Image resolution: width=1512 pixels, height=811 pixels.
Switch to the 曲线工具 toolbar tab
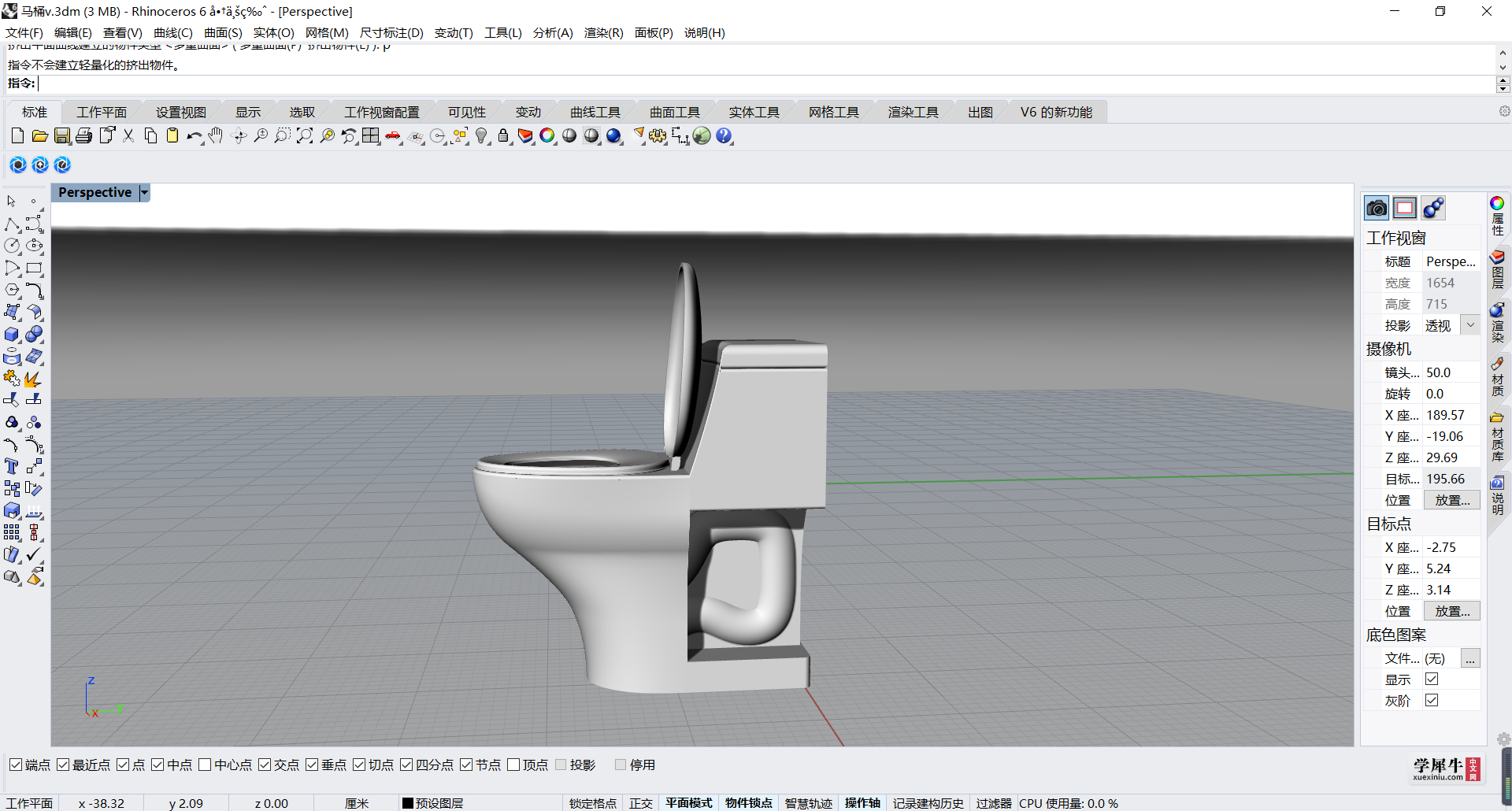(595, 113)
